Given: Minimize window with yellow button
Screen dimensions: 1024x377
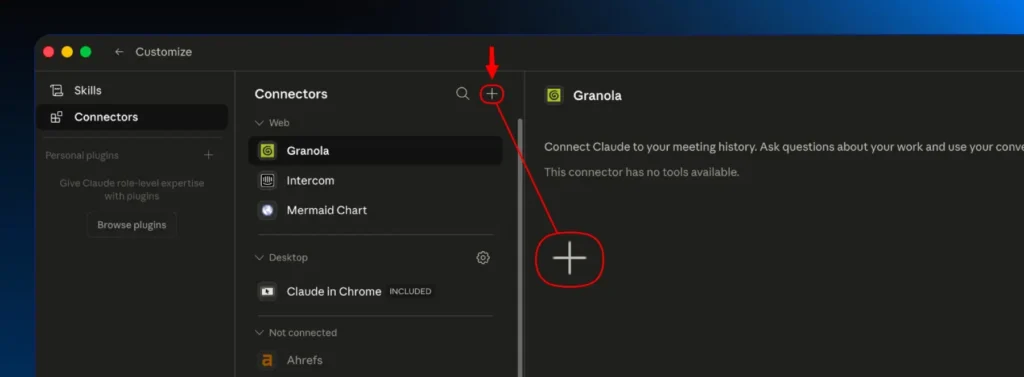Looking at the screenshot, I should (67, 52).
